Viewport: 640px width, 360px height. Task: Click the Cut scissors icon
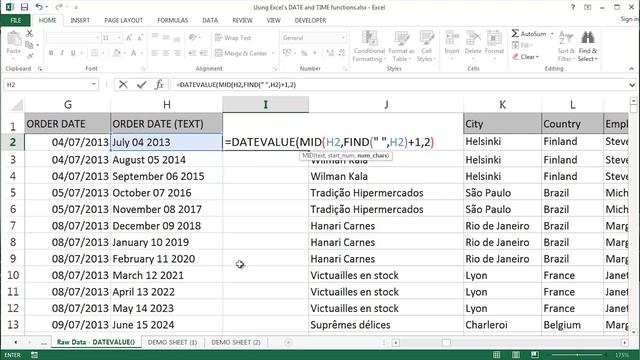coord(29,33)
